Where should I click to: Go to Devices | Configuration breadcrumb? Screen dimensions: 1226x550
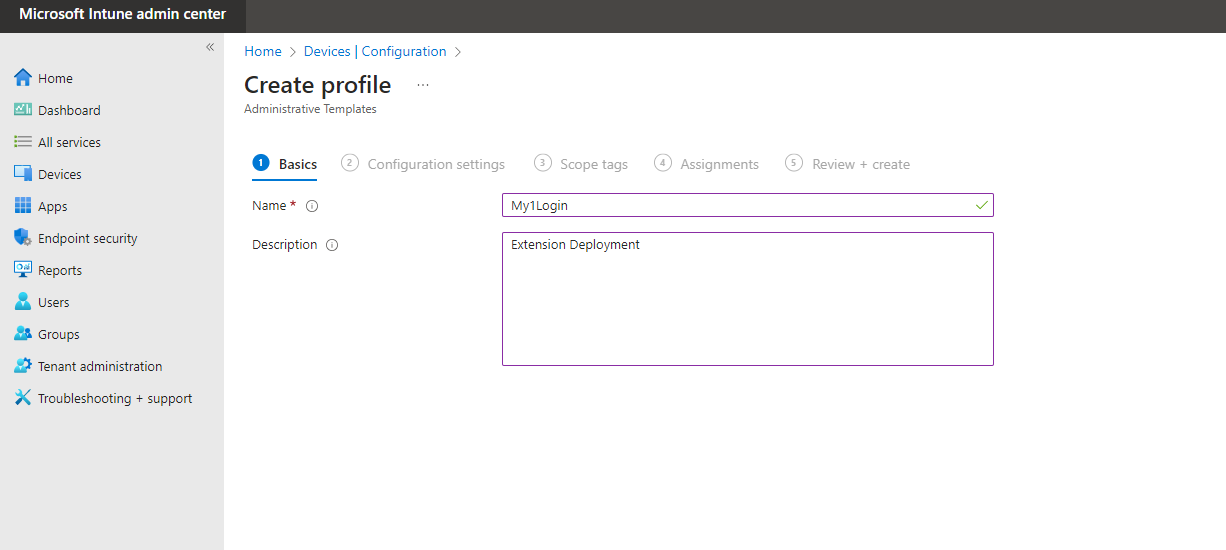tap(375, 51)
